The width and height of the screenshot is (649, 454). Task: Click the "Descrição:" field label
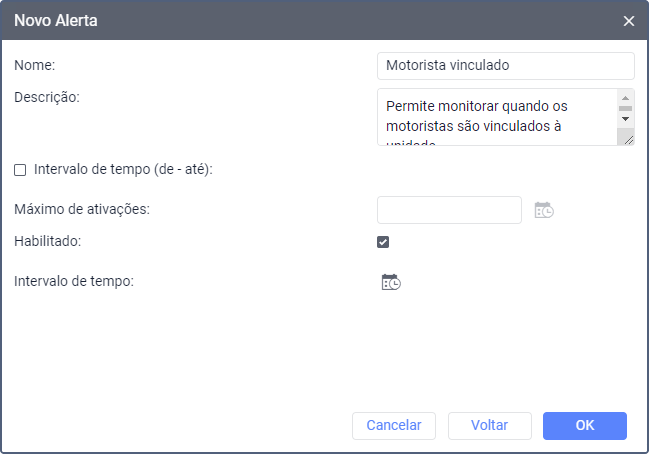click(x=47, y=97)
